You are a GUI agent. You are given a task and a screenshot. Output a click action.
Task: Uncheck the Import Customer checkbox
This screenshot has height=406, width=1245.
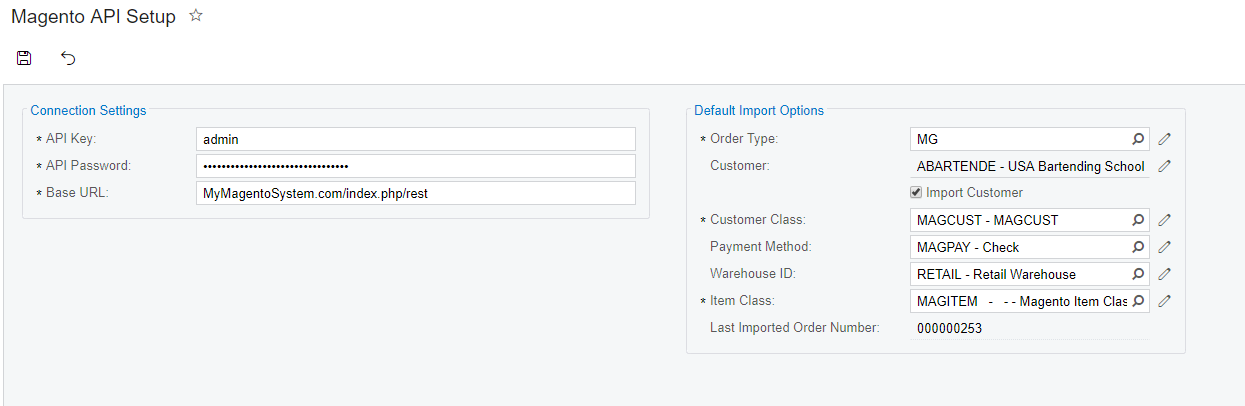pyautogui.click(x=916, y=193)
